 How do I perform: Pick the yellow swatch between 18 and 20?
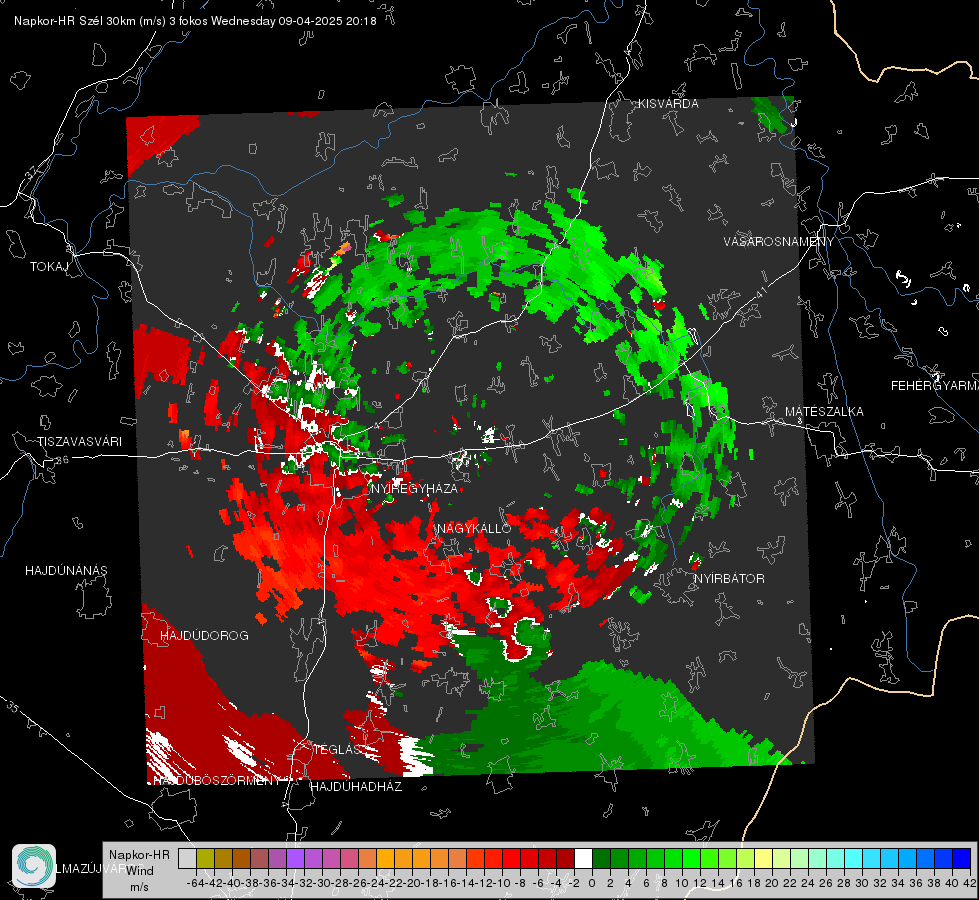[764, 859]
